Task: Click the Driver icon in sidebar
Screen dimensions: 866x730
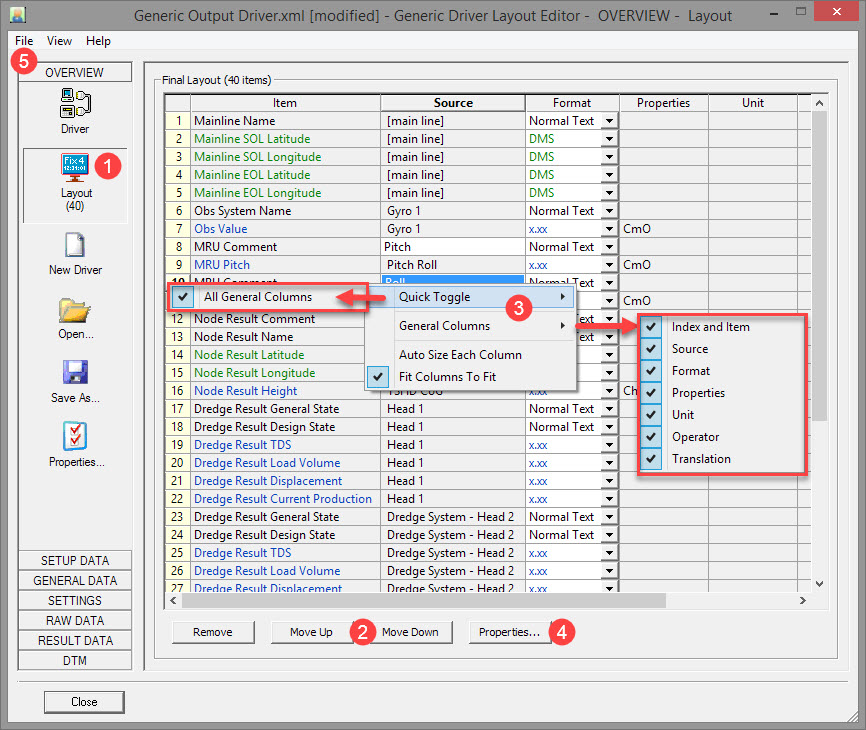Action: (75, 103)
